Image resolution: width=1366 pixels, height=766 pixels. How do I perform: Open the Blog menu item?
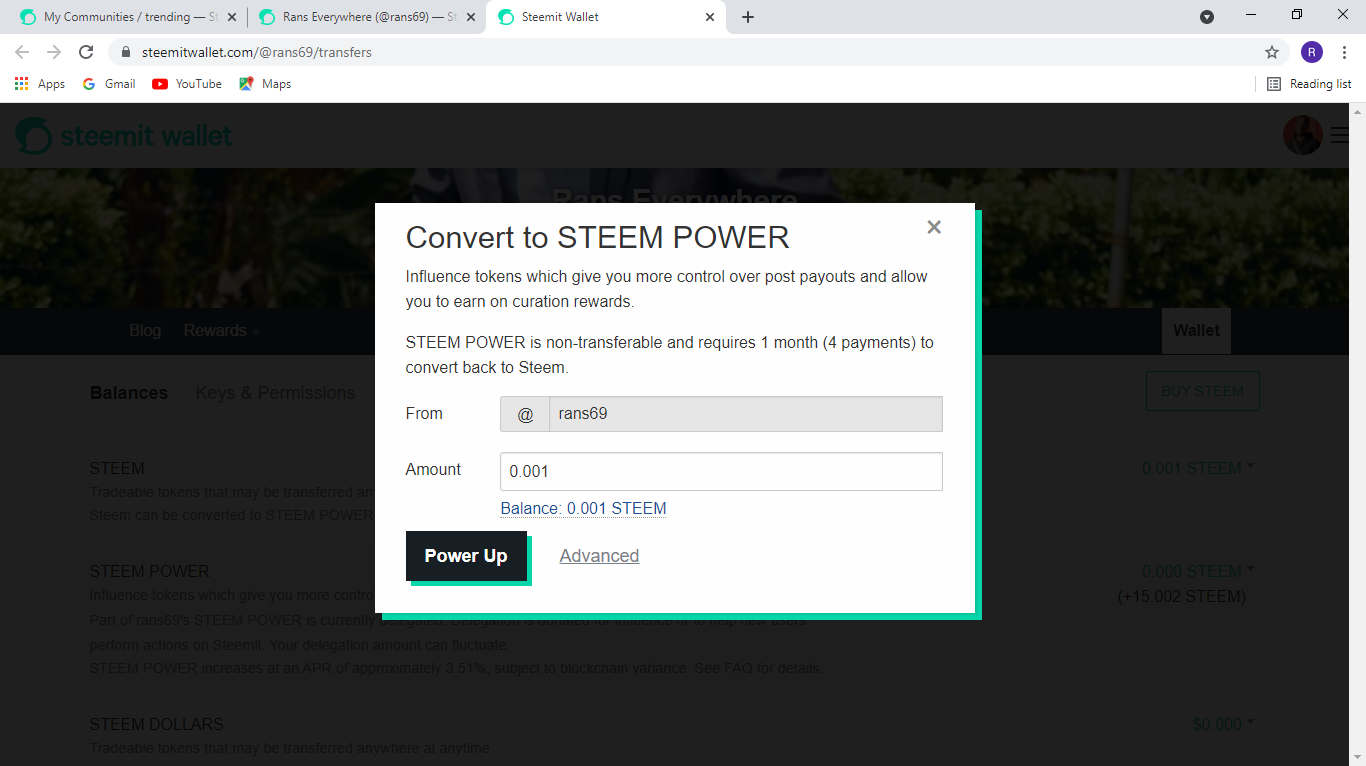click(x=145, y=330)
